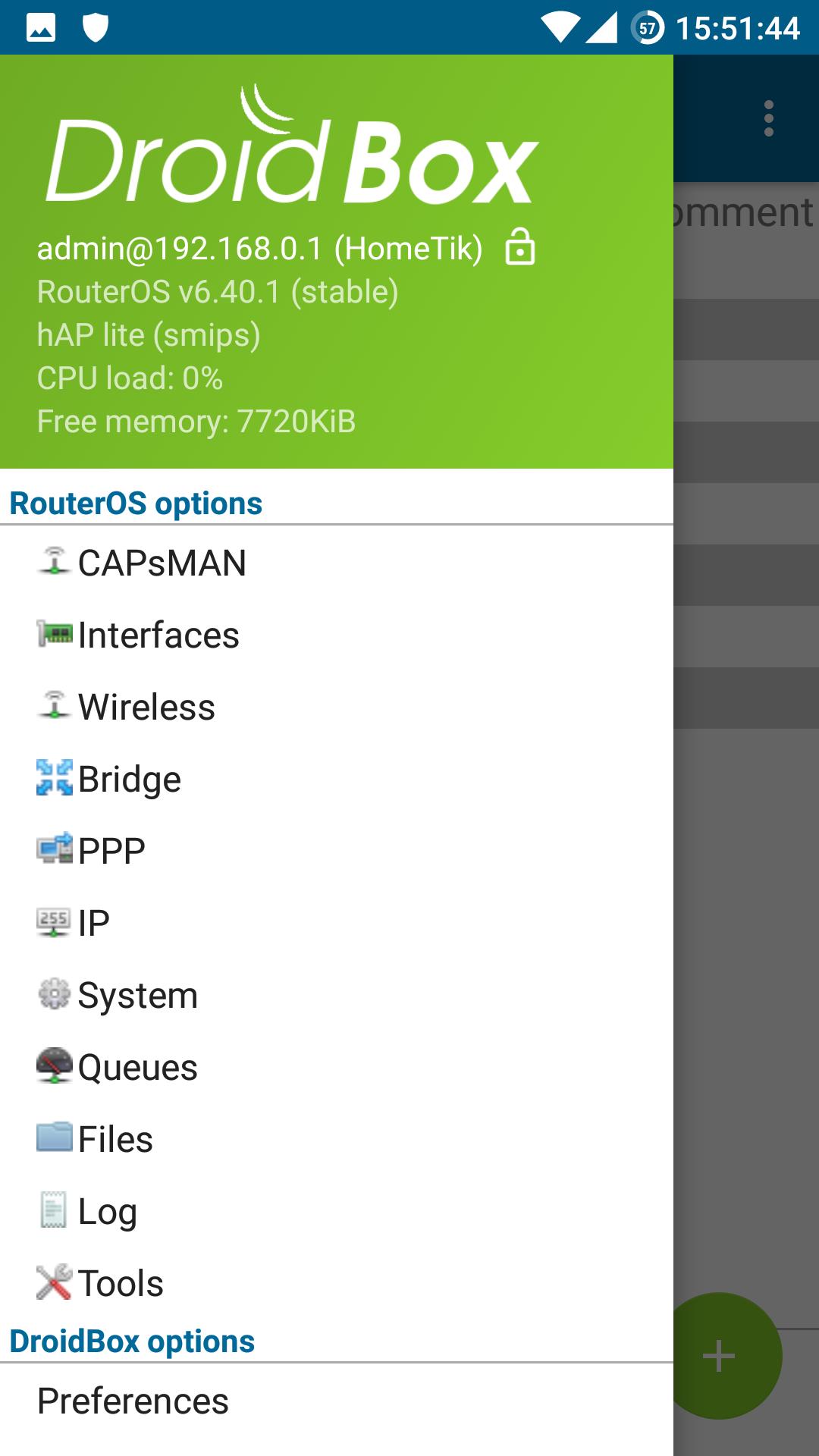Screen dimensions: 819x1456
Task: Tap the admin@192.168.0.1 connection text
Action: click(259, 249)
